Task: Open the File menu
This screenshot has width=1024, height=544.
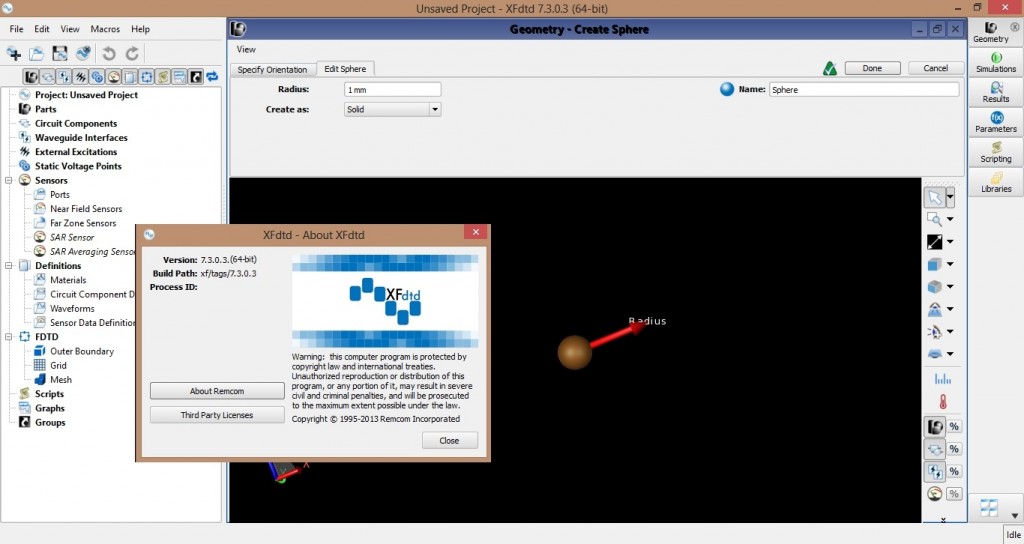Action: (x=16, y=29)
